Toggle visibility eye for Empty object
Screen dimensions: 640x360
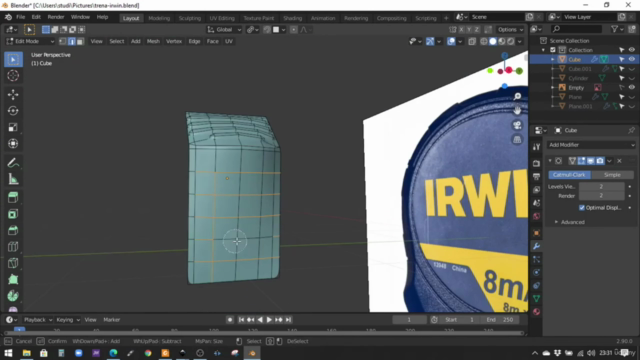coord(631,87)
